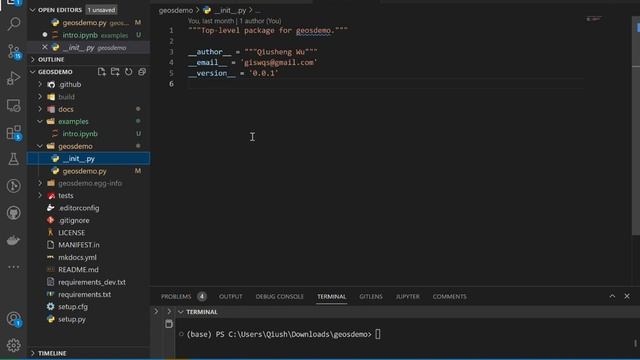Image resolution: width=640 pixels, height=360 pixels.
Task: Open the Run and Debug view
Action: [x=13, y=78]
